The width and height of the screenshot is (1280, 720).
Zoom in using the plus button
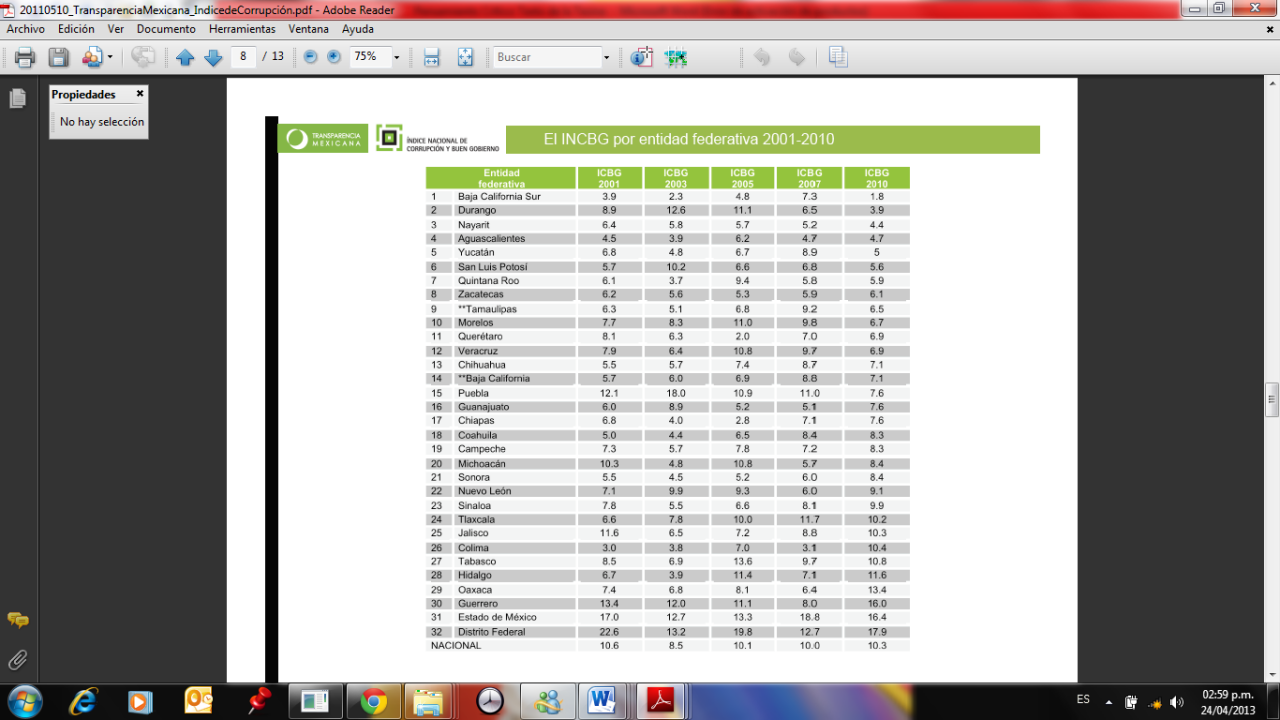[334, 57]
